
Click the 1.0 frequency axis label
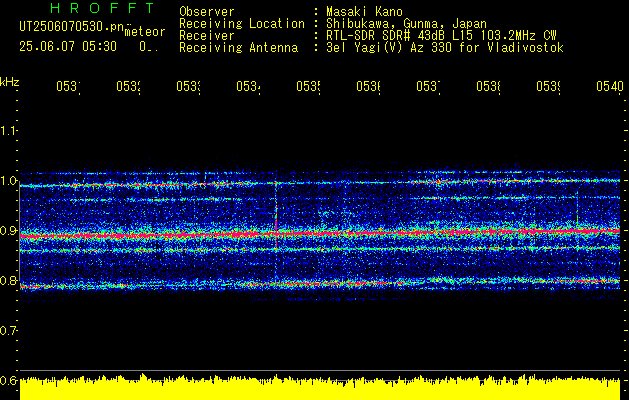pos(8,181)
